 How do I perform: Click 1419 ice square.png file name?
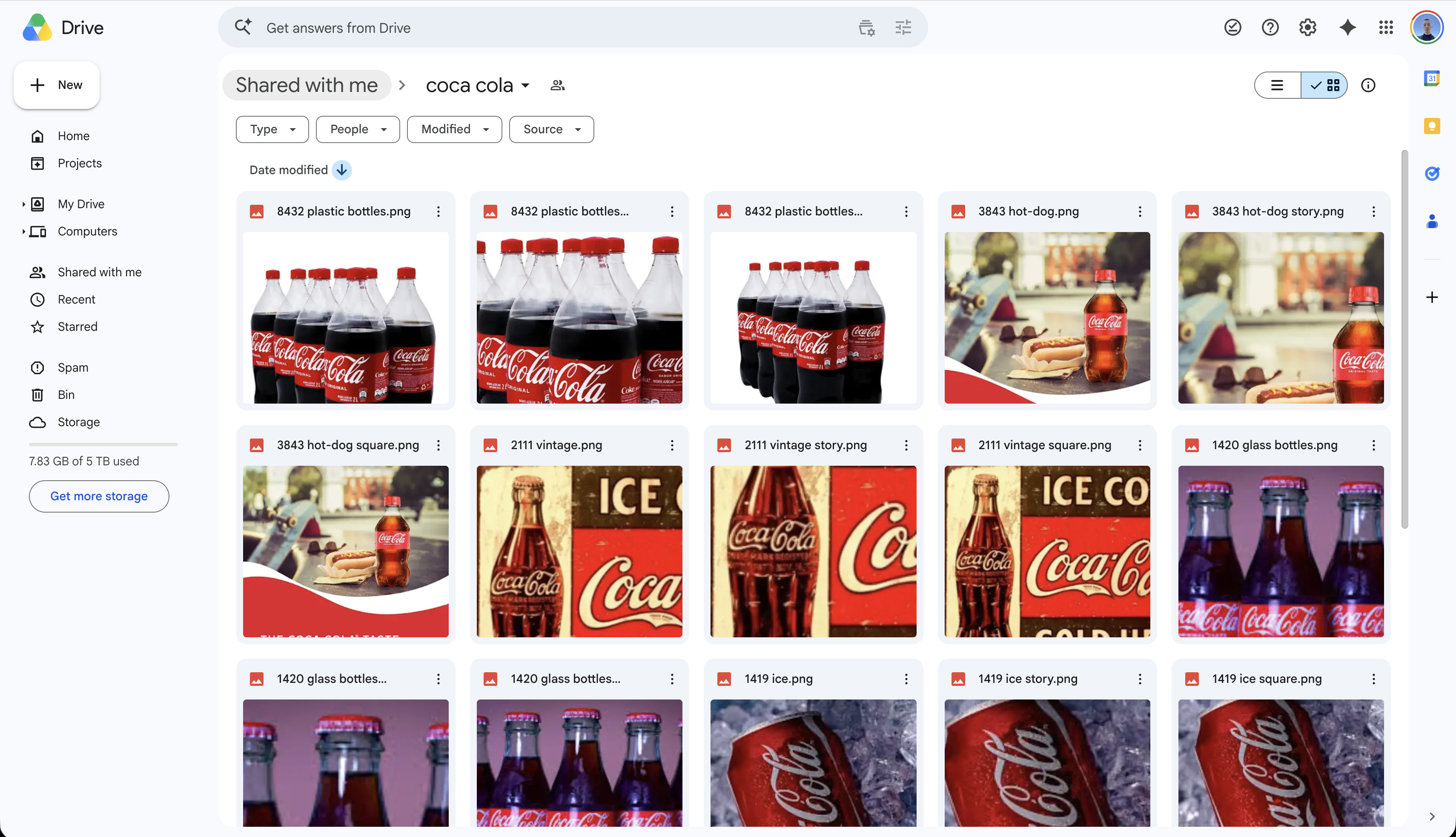pyautogui.click(x=1266, y=679)
